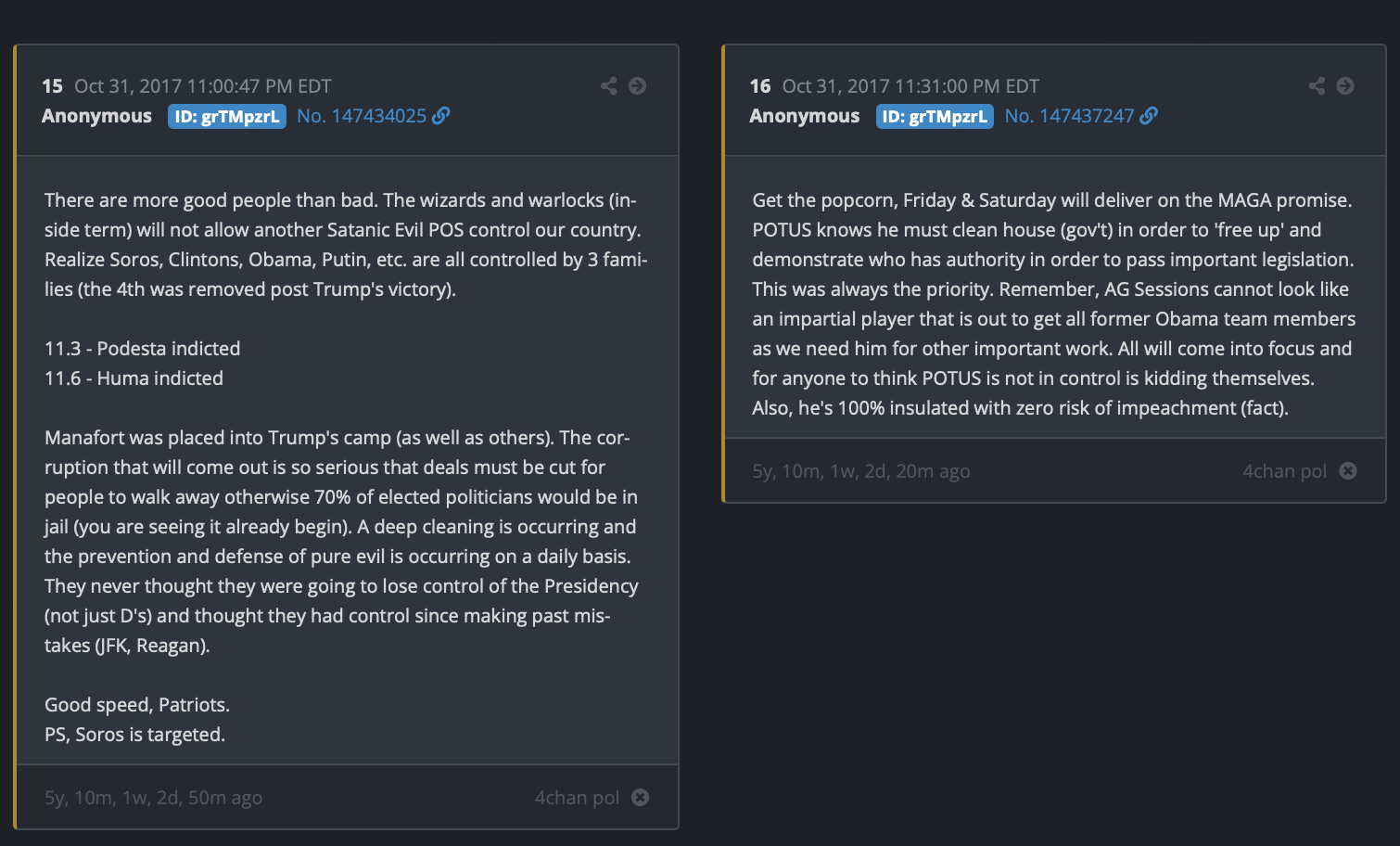
Task: Click share icon on post 16
Action: click(1317, 85)
